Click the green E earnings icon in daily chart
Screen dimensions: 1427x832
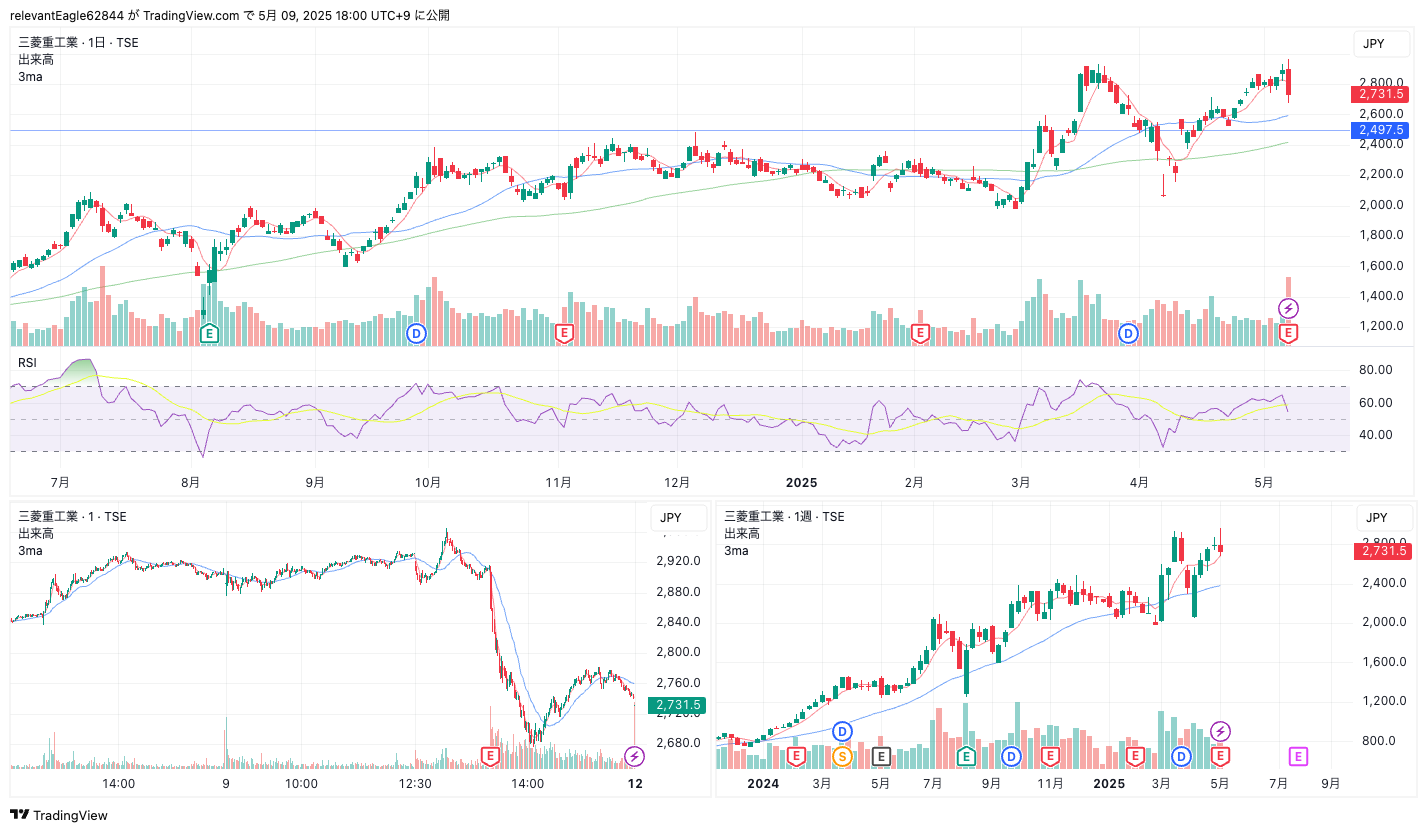pyautogui.click(x=209, y=333)
